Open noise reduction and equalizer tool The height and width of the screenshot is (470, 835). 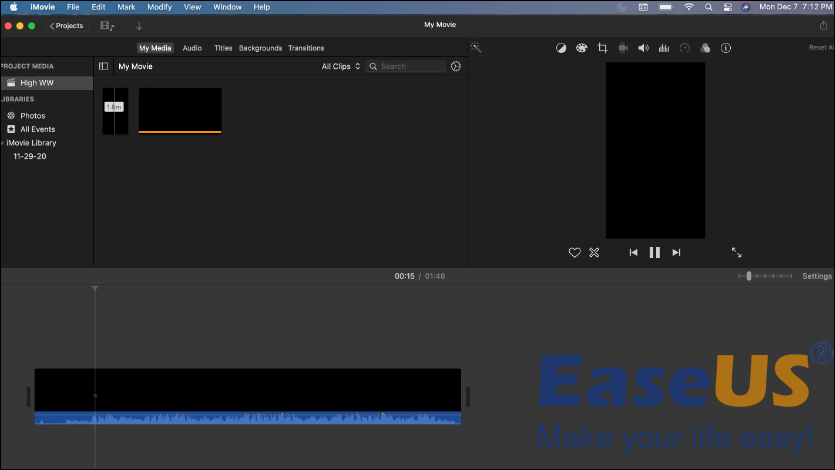(664, 48)
